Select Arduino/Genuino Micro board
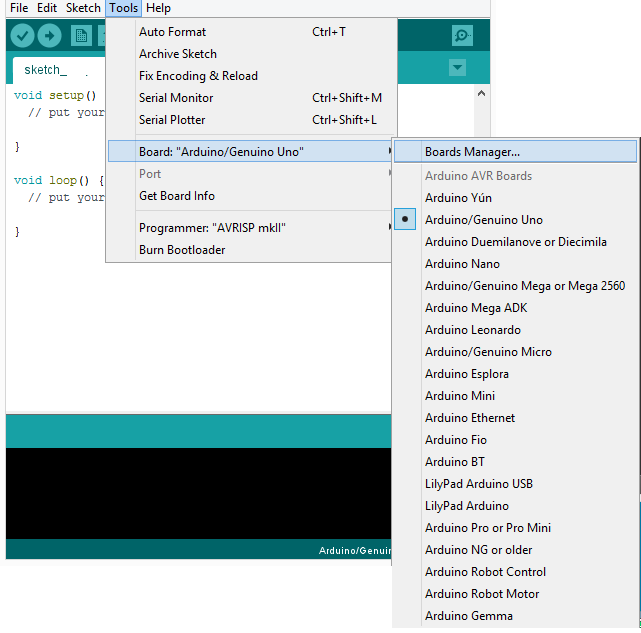This screenshot has height=633, width=641. [515, 352]
